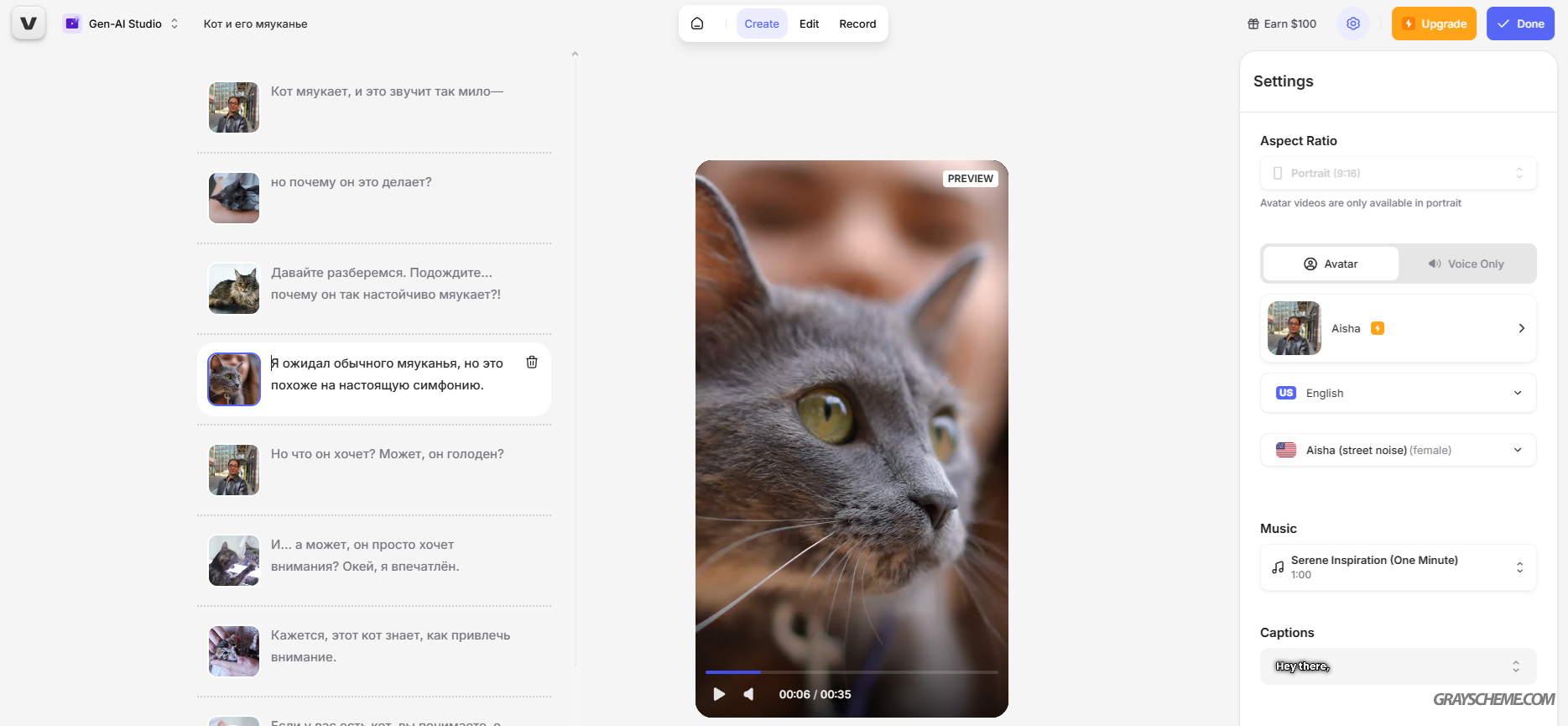Open the Serene Inspiration music selector
The width and height of the screenshot is (1568, 726).
tap(1398, 567)
